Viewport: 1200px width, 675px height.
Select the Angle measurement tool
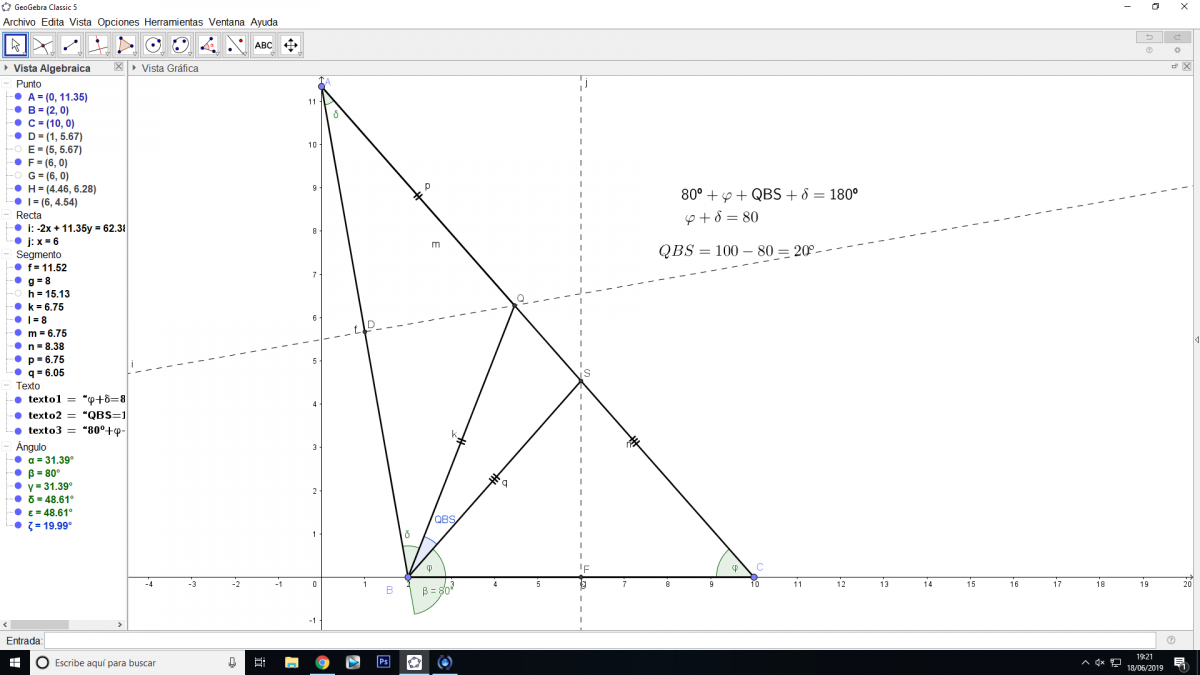[208, 45]
